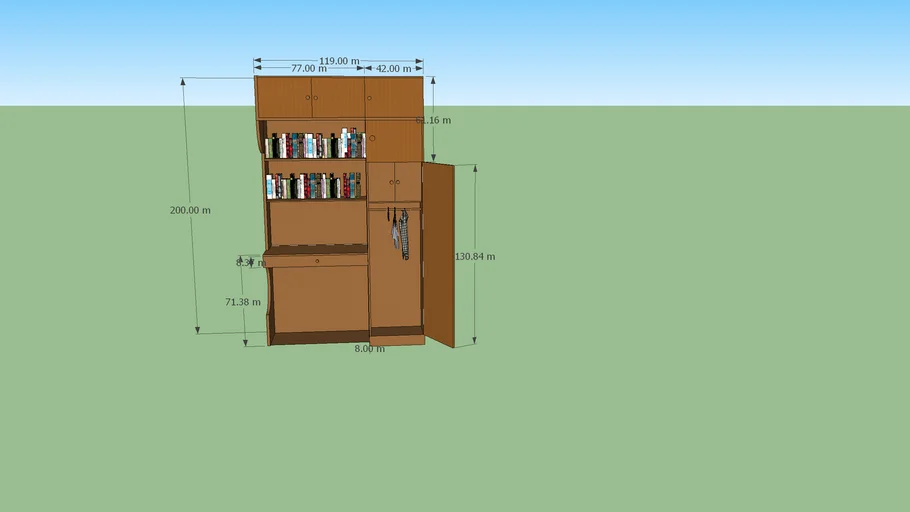Select the lower row of books
The height and width of the screenshot is (512, 910).
tap(314, 186)
